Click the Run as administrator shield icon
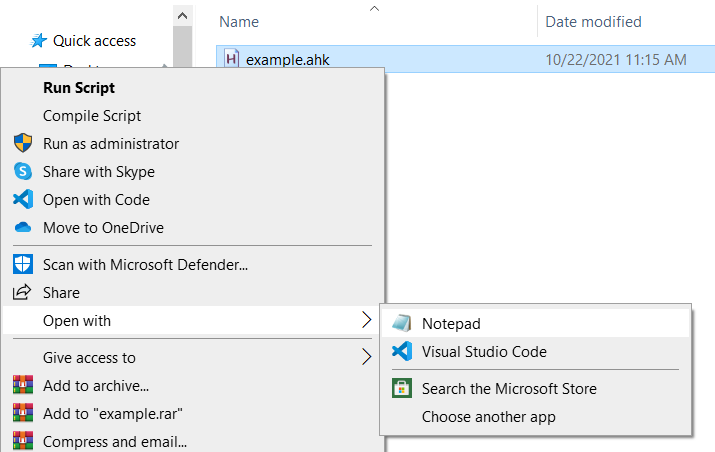 point(23,143)
